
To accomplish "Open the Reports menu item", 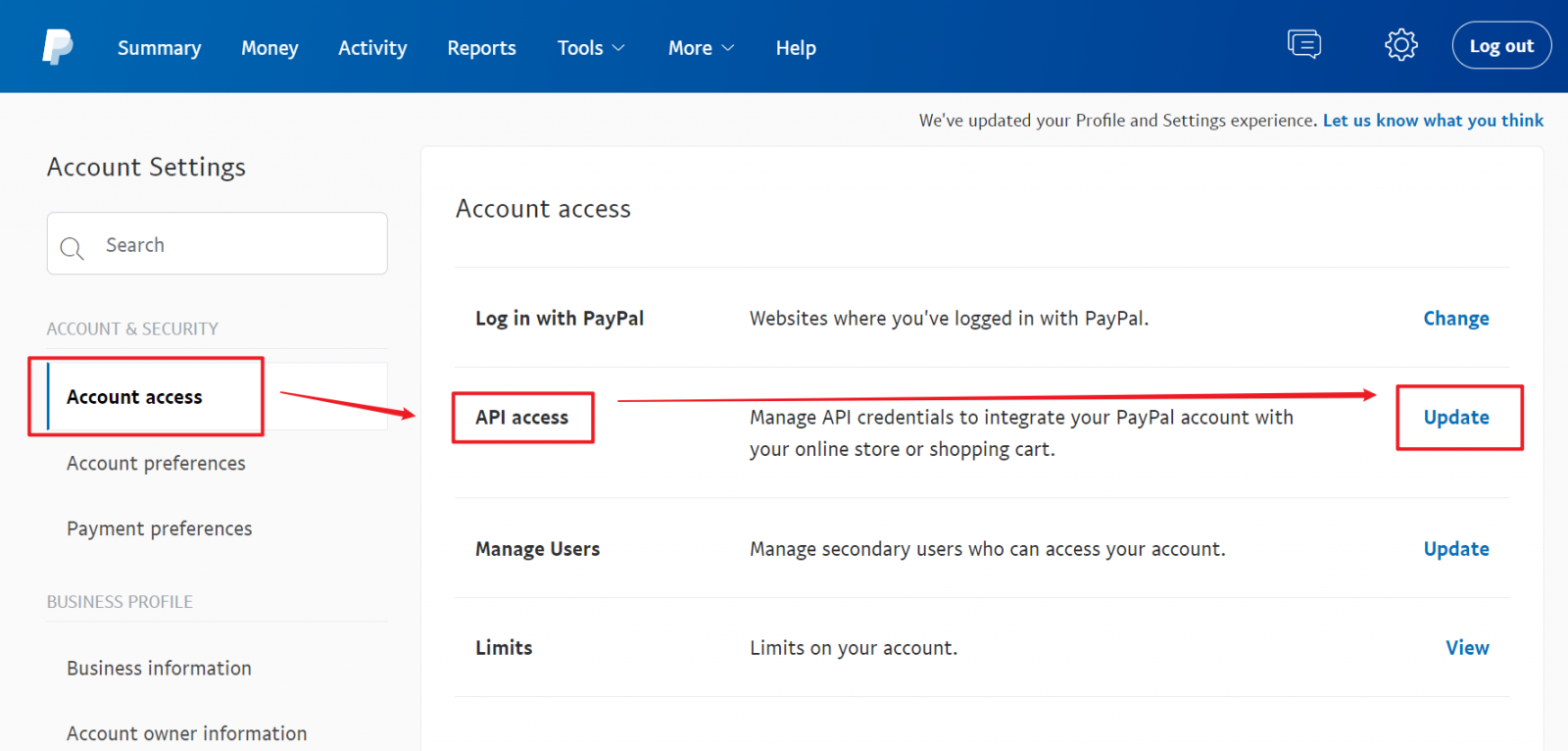I will coord(481,48).
